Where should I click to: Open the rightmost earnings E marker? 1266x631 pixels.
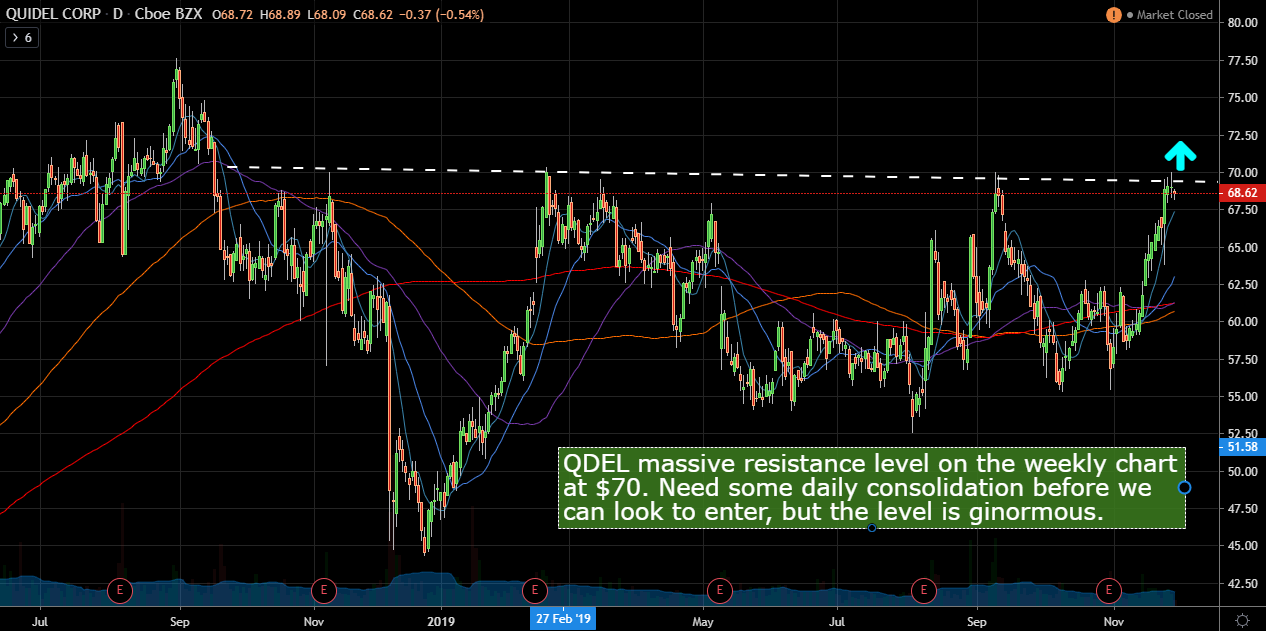(1107, 590)
